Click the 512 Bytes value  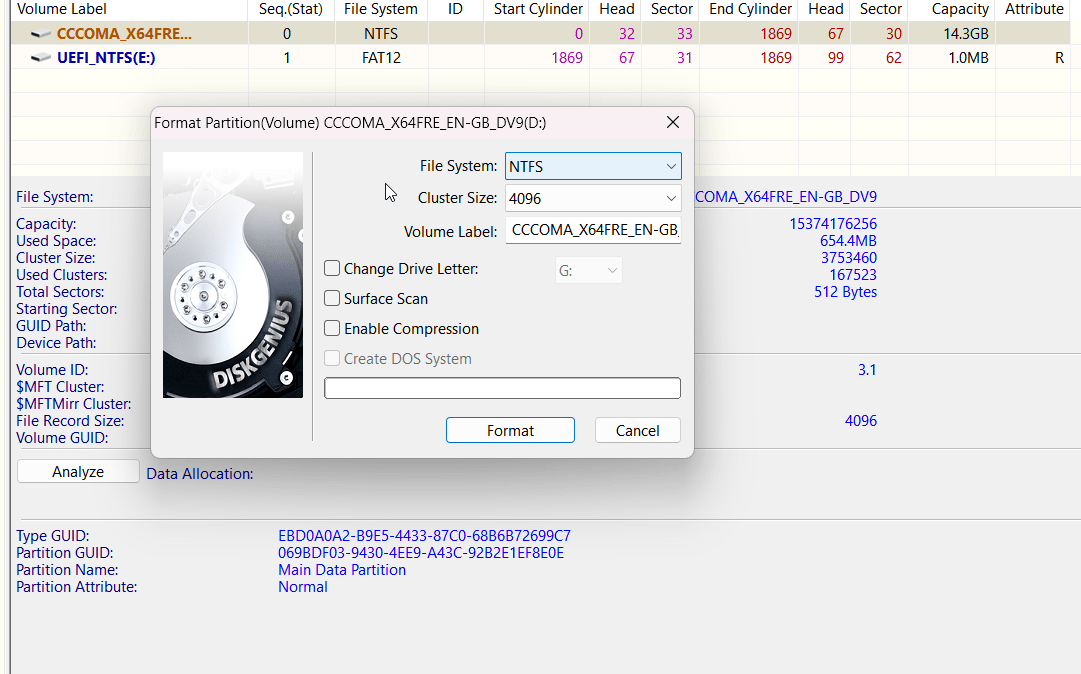tap(845, 292)
